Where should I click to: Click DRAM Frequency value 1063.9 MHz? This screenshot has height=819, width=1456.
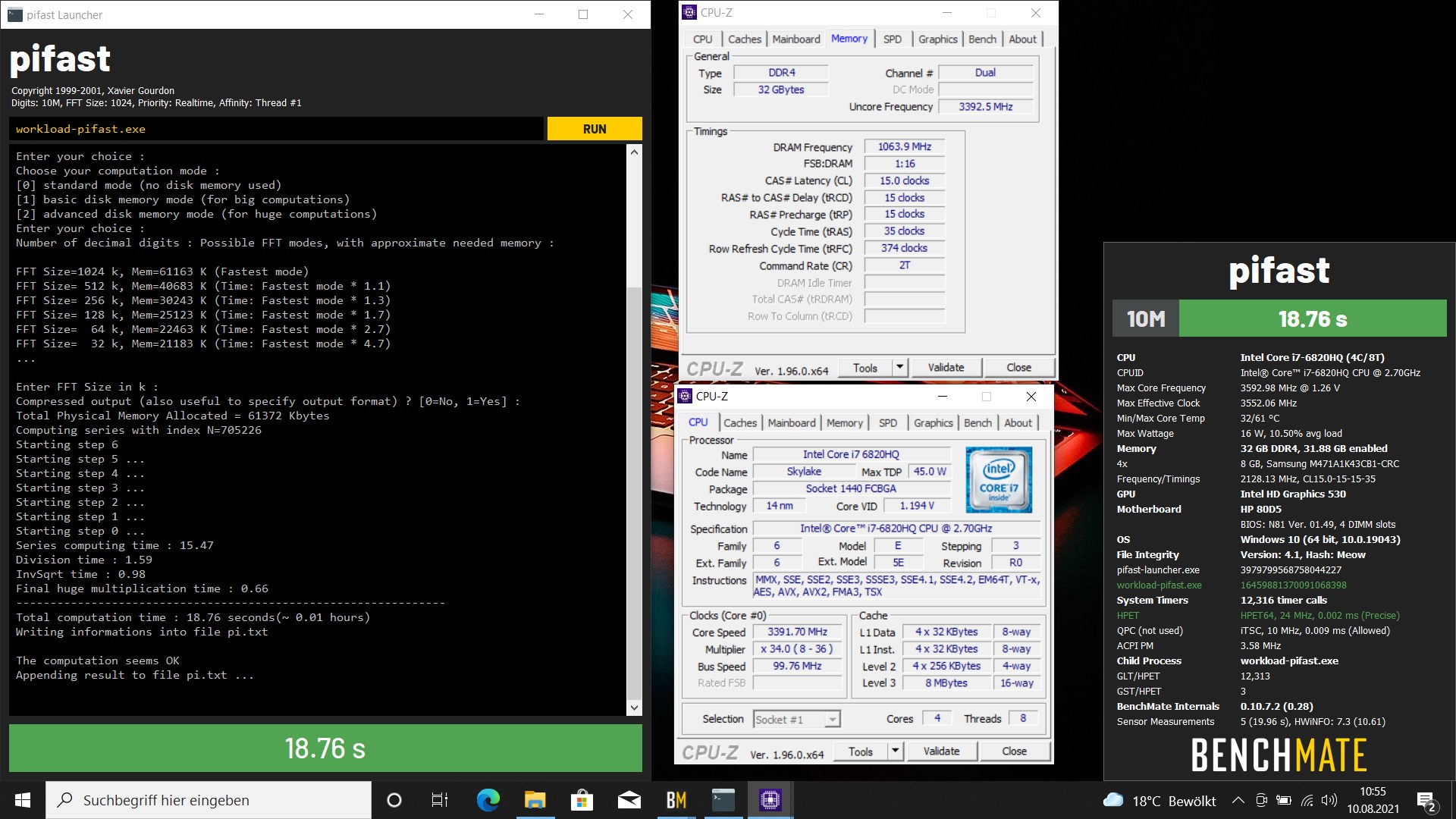(904, 146)
